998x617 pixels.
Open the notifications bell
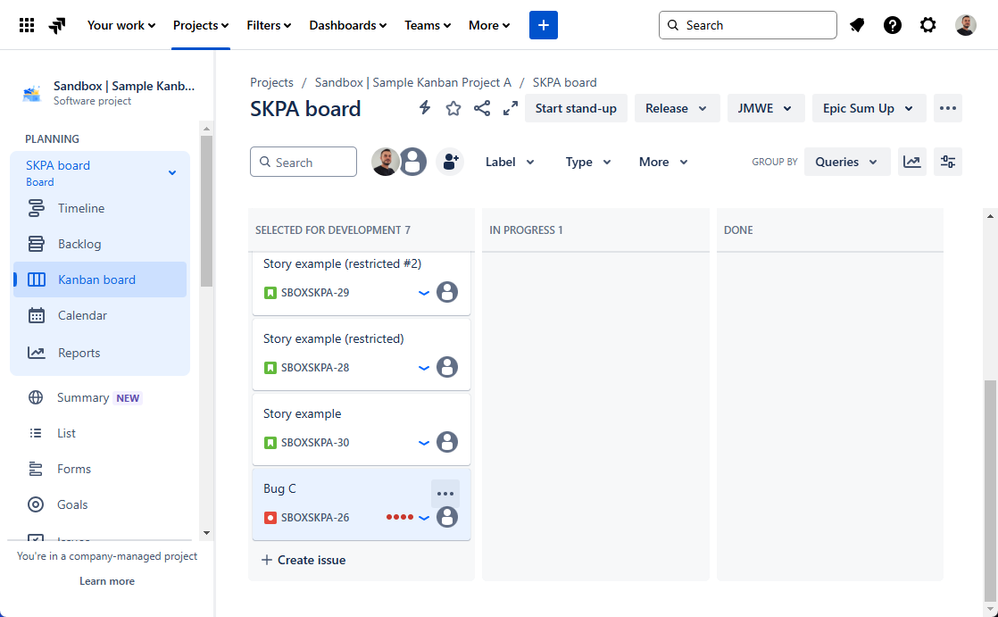coord(857,25)
